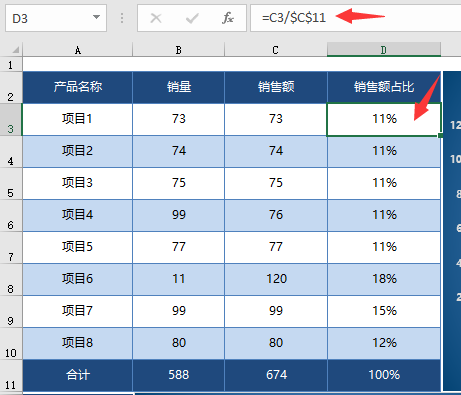Select row 2 header
This screenshot has width=461, height=395.
pyautogui.click(x=11, y=87)
